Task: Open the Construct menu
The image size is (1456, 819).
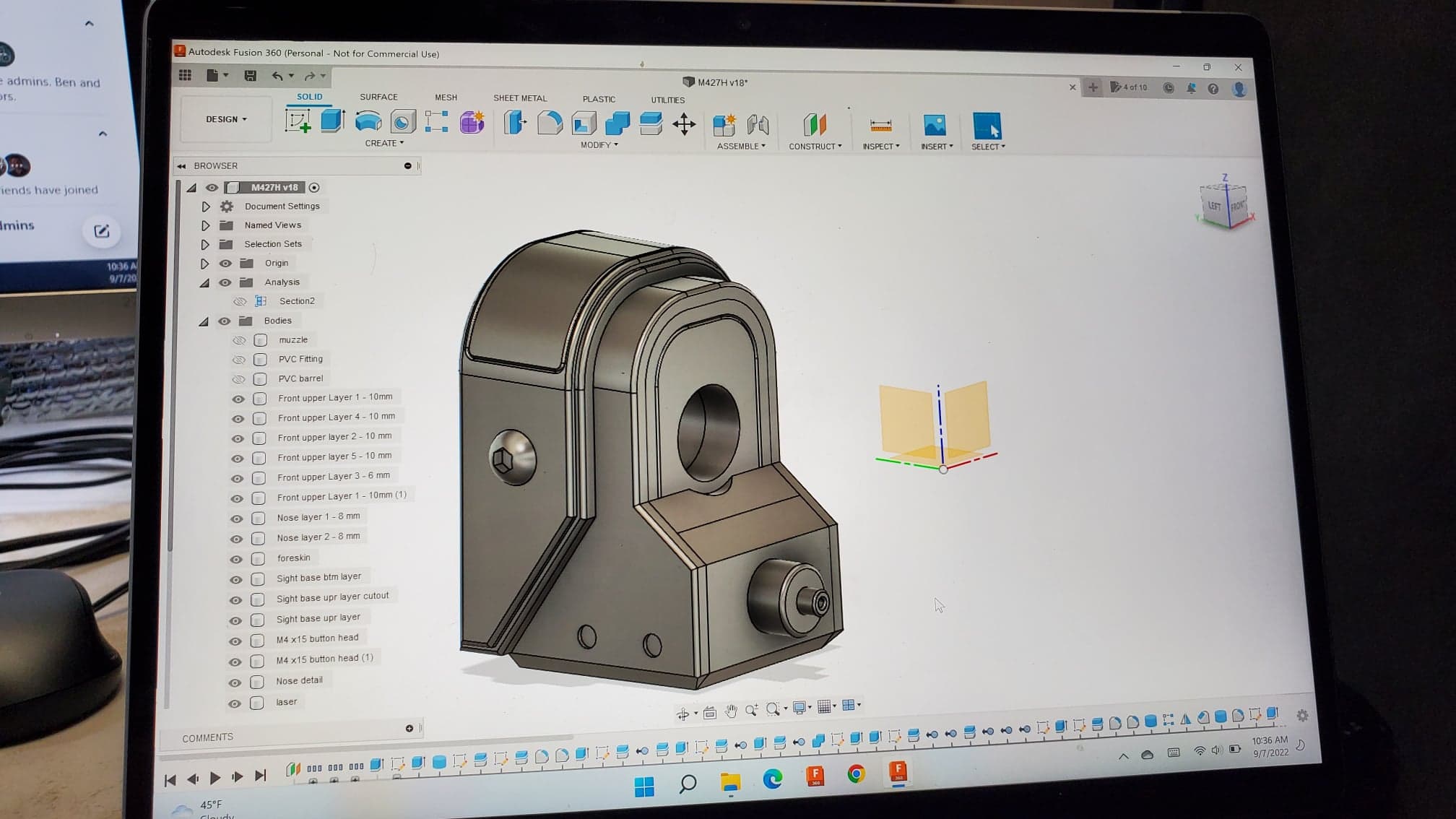Action: coord(815,146)
